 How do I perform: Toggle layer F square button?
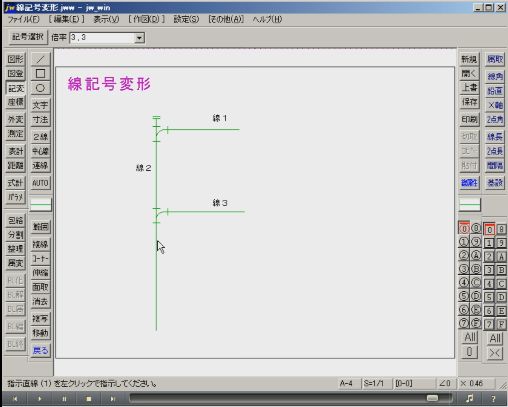coord(501,324)
